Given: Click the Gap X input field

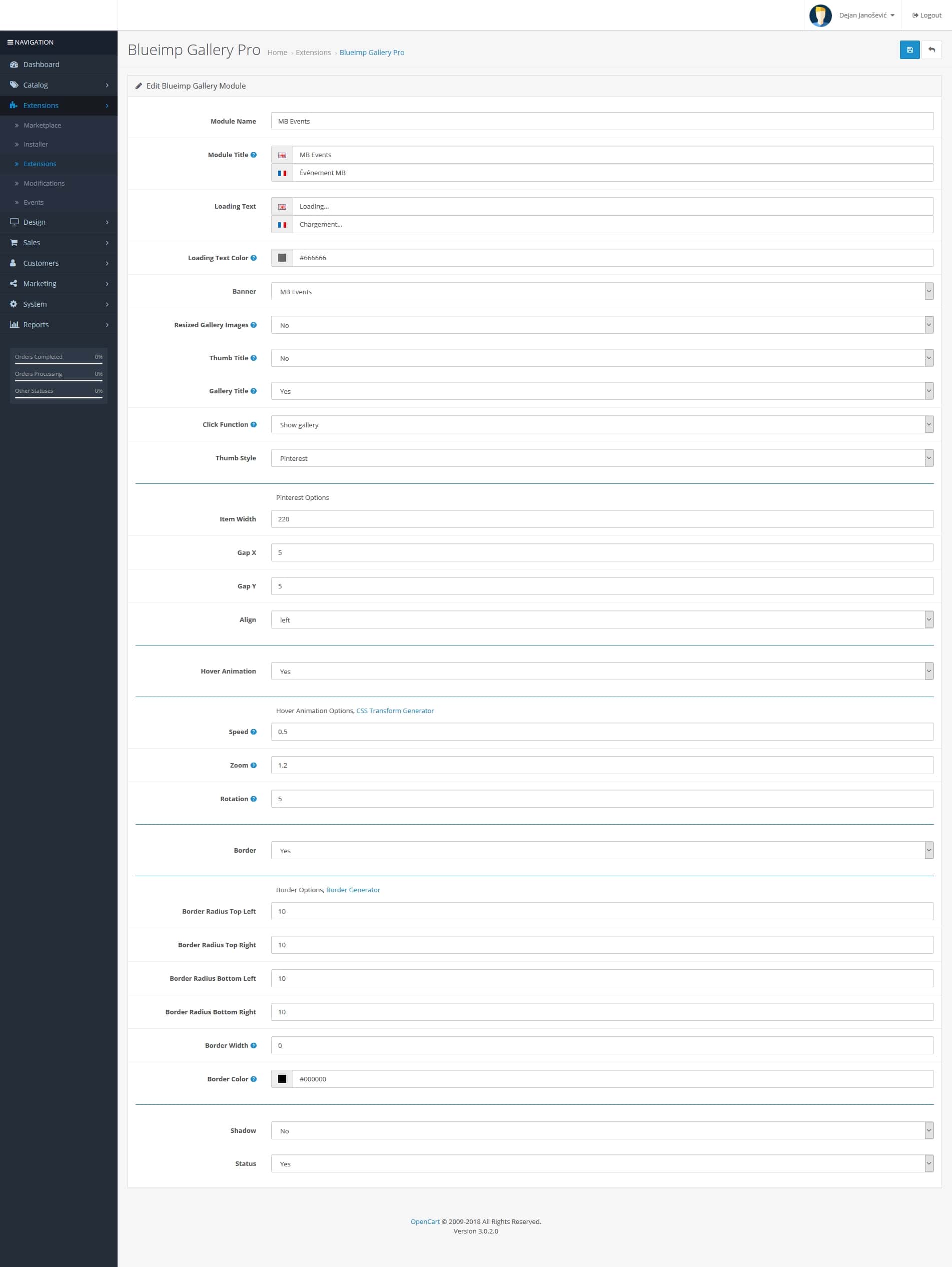Looking at the screenshot, I should (602, 553).
